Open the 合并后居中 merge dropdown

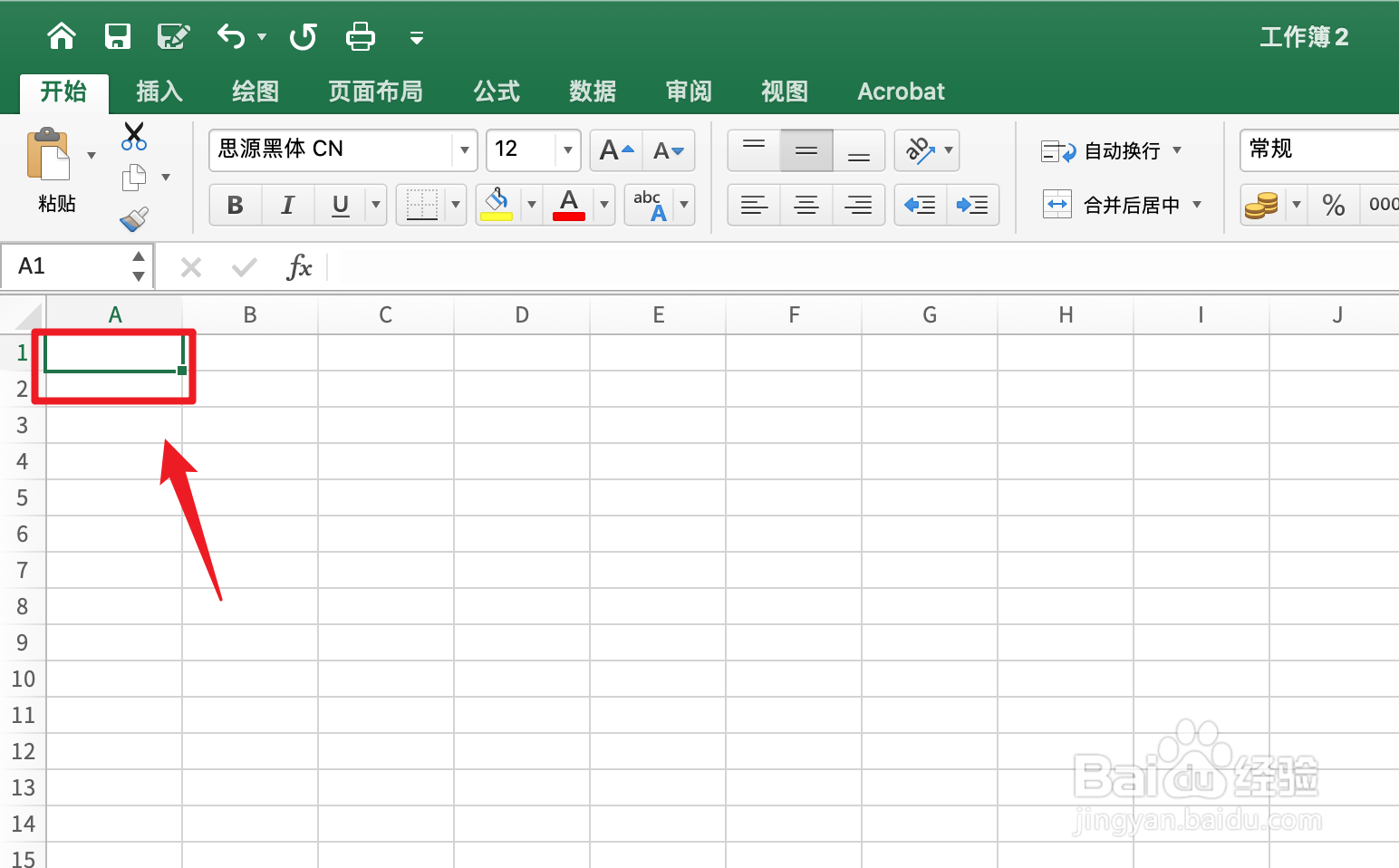coord(1197,205)
